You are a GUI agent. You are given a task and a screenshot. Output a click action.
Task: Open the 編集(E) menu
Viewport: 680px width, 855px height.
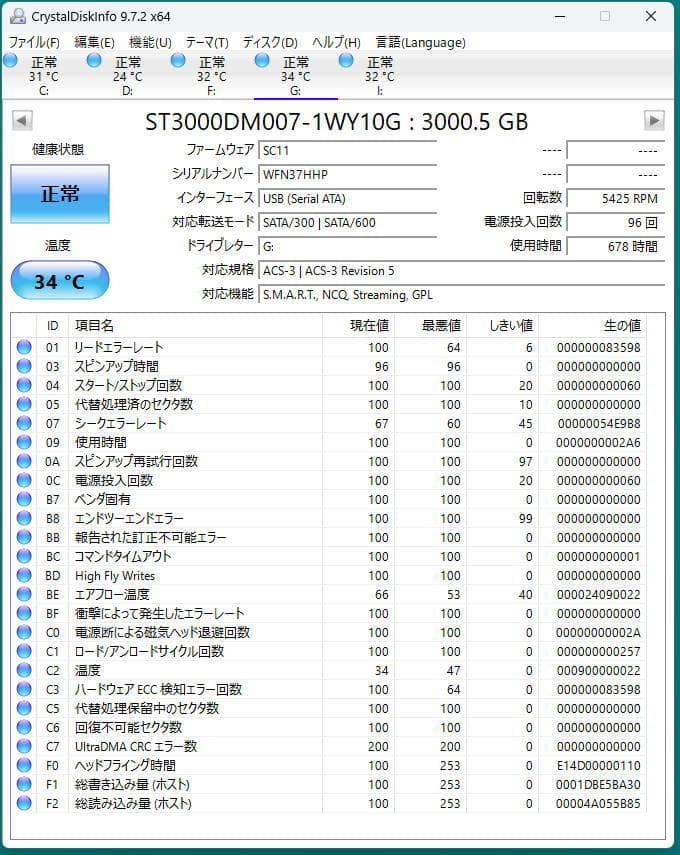94,42
